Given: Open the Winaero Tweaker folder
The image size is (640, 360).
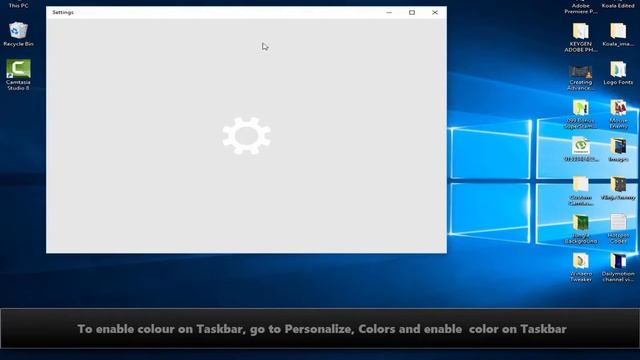Looking at the screenshot, I should pos(580,268).
